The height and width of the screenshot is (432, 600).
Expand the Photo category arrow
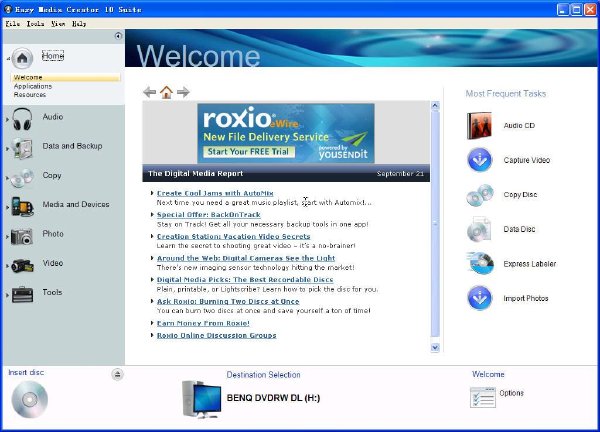click(x=7, y=237)
